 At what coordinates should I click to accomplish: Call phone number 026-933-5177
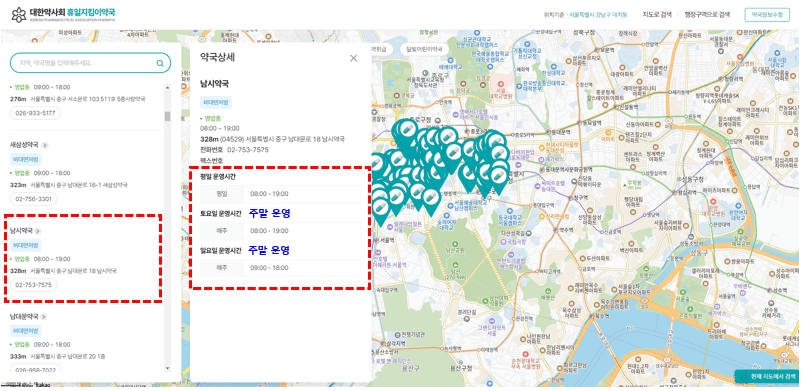[x=35, y=113]
